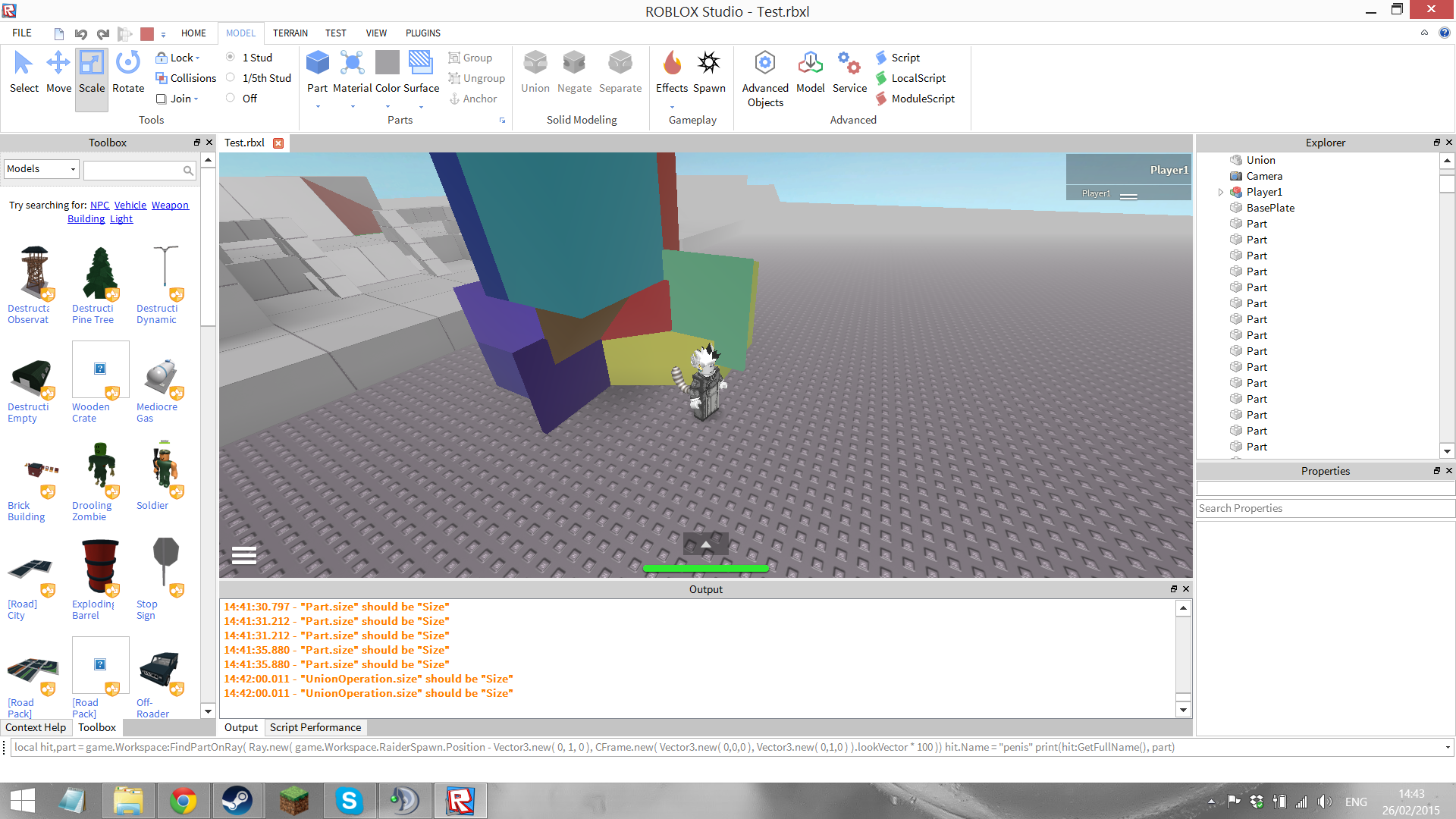Switch to the Script Performance tab
Screen dimensions: 1456x819
pyautogui.click(x=315, y=727)
